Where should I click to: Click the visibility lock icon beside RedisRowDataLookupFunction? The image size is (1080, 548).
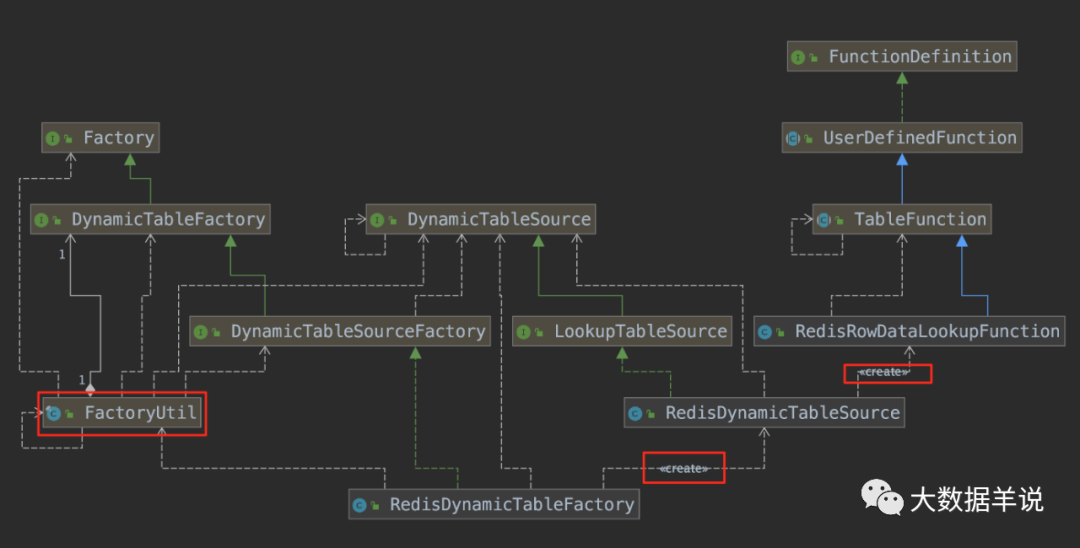[780, 333]
